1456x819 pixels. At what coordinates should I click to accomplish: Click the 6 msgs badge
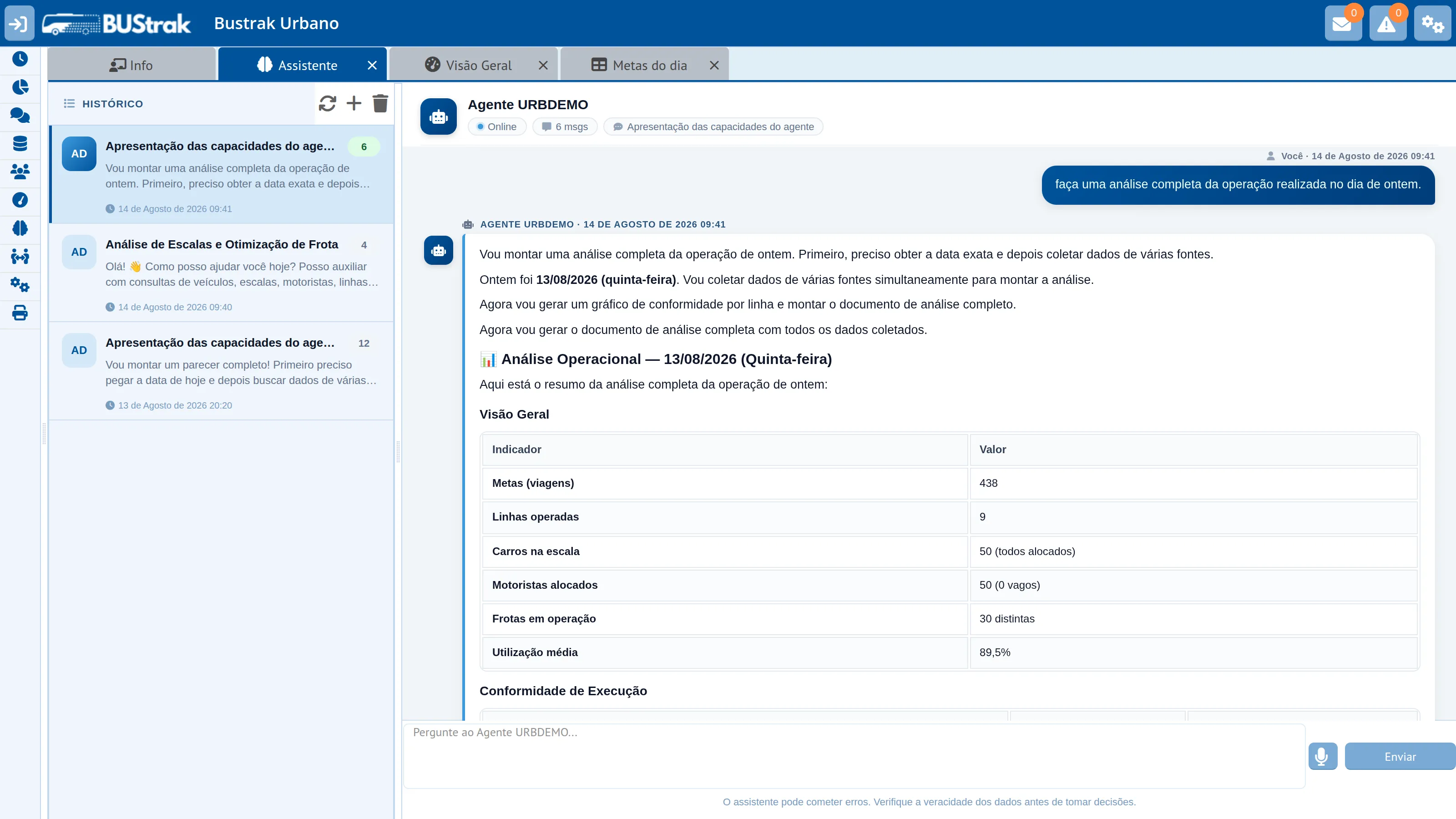click(x=565, y=126)
